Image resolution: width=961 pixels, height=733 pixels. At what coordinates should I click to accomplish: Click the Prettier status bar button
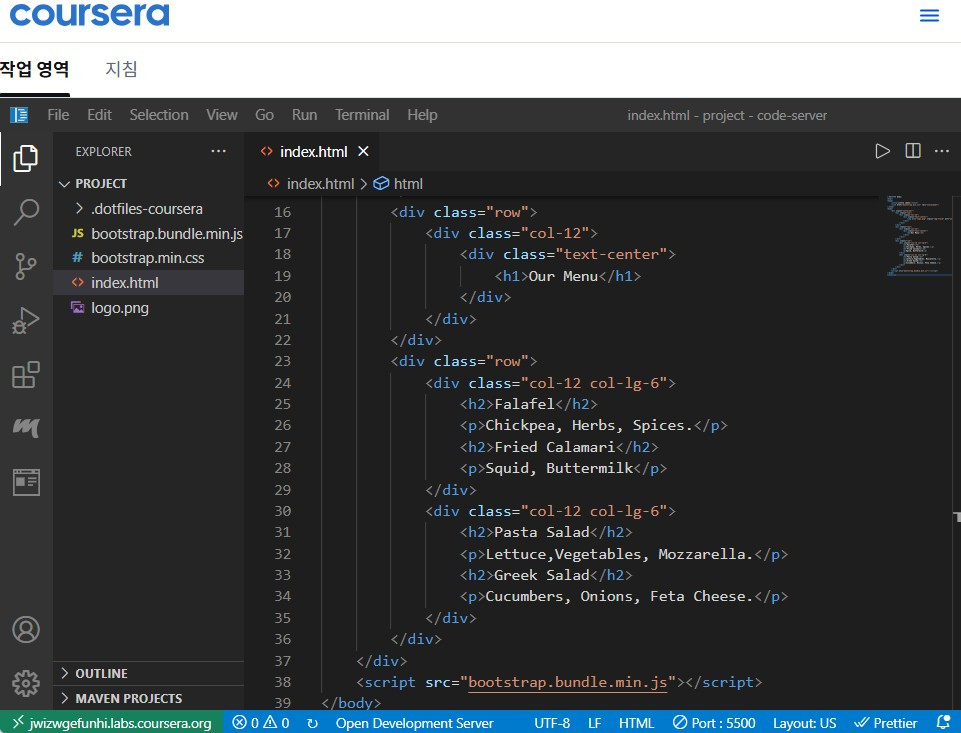point(887,722)
